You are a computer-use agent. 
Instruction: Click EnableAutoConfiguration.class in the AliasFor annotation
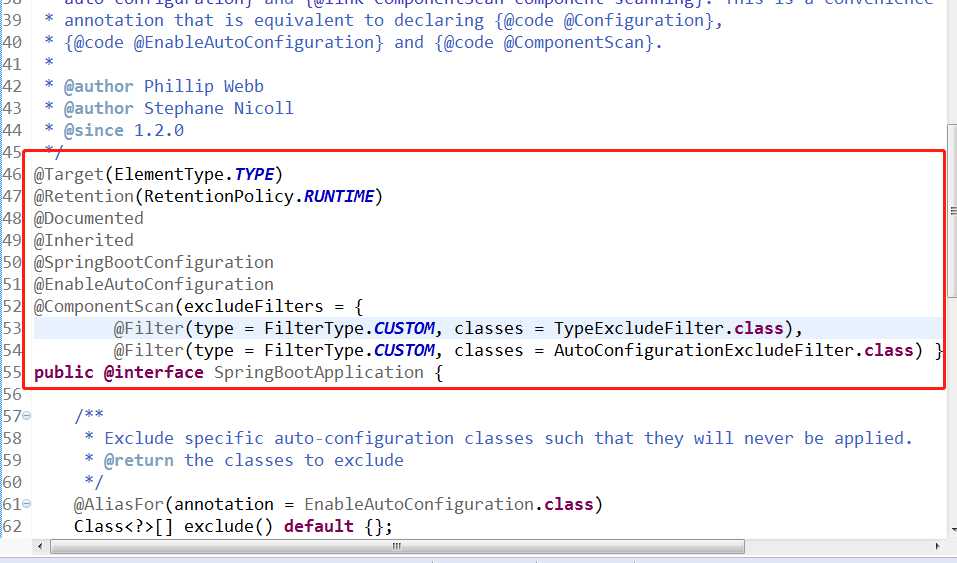click(x=449, y=504)
